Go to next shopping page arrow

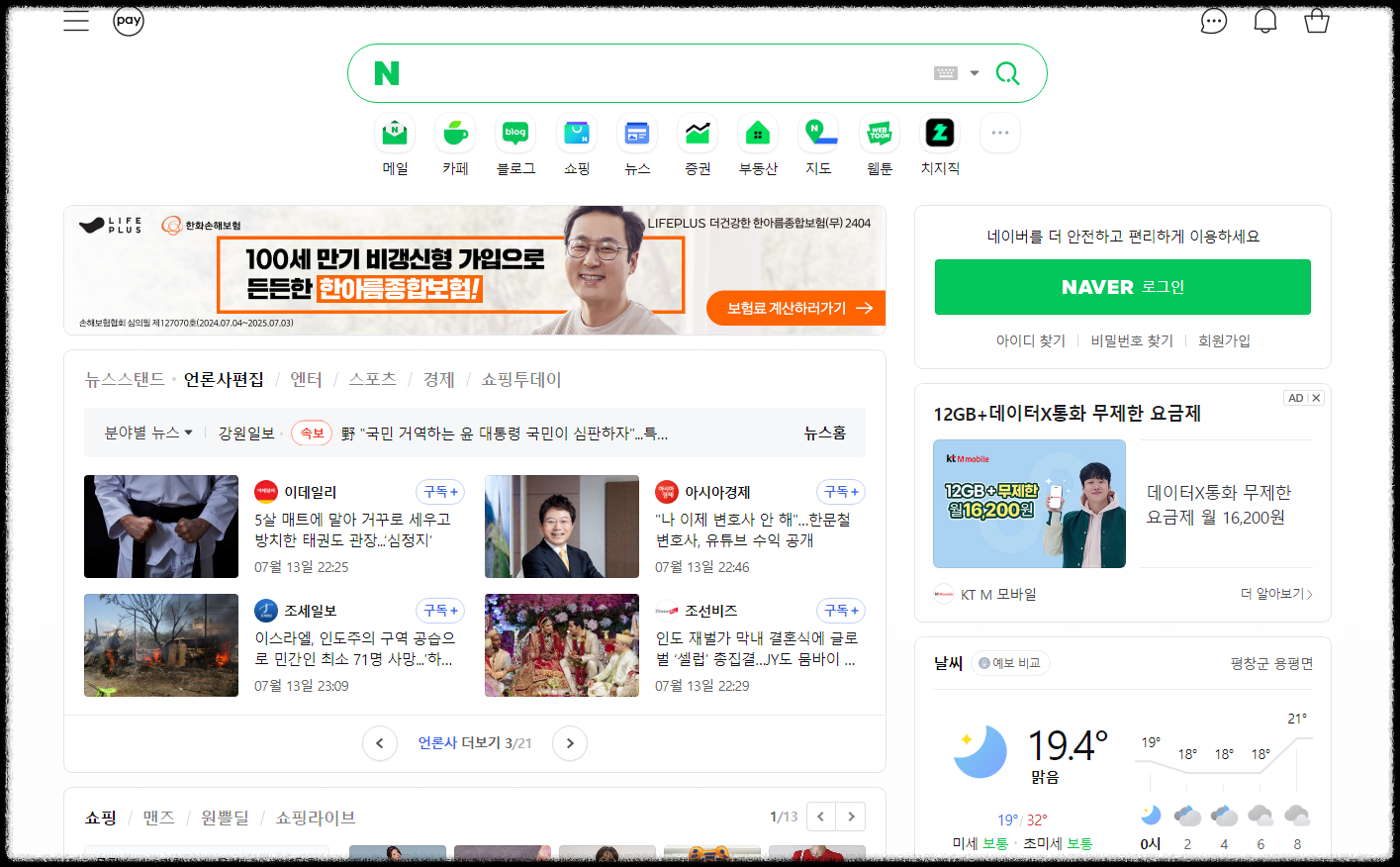pyautogui.click(x=851, y=817)
